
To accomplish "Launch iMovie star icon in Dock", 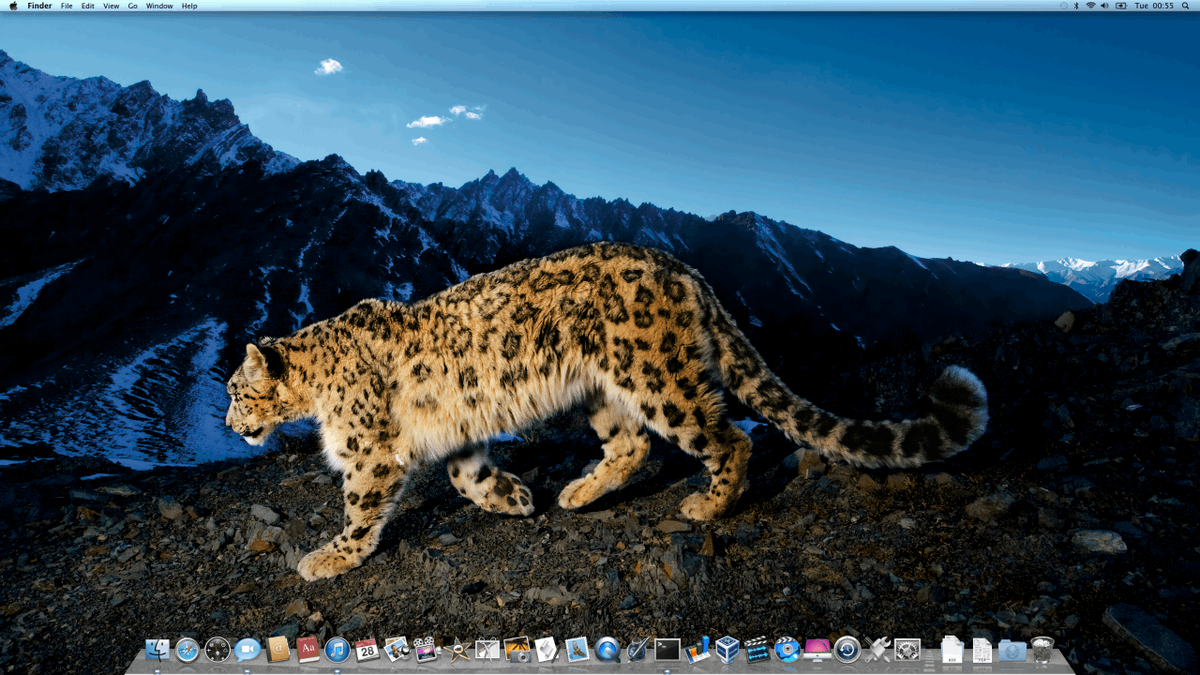I will [x=457, y=650].
